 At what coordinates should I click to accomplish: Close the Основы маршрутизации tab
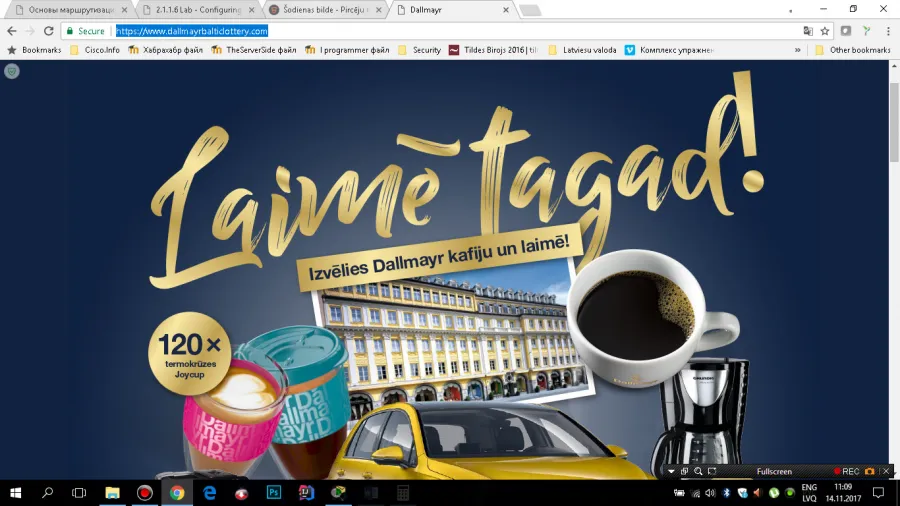(124, 10)
